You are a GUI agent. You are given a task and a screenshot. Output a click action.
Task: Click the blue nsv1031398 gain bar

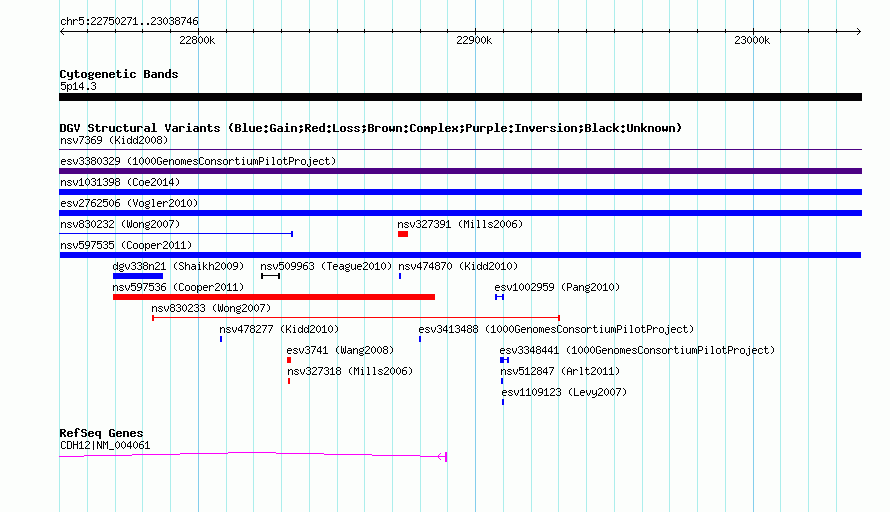(x=460, y=192)
